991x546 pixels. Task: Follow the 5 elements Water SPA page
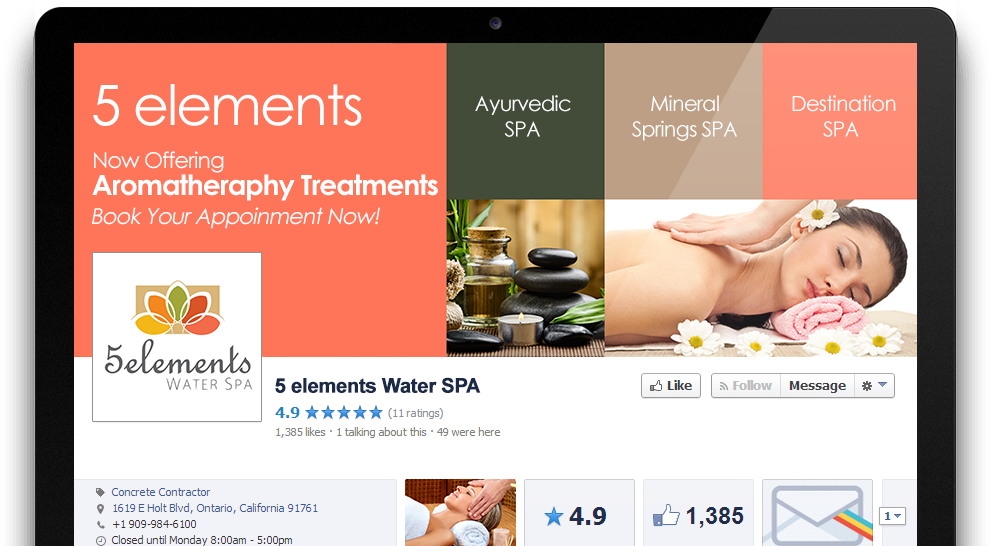click(x=746, y=385)
